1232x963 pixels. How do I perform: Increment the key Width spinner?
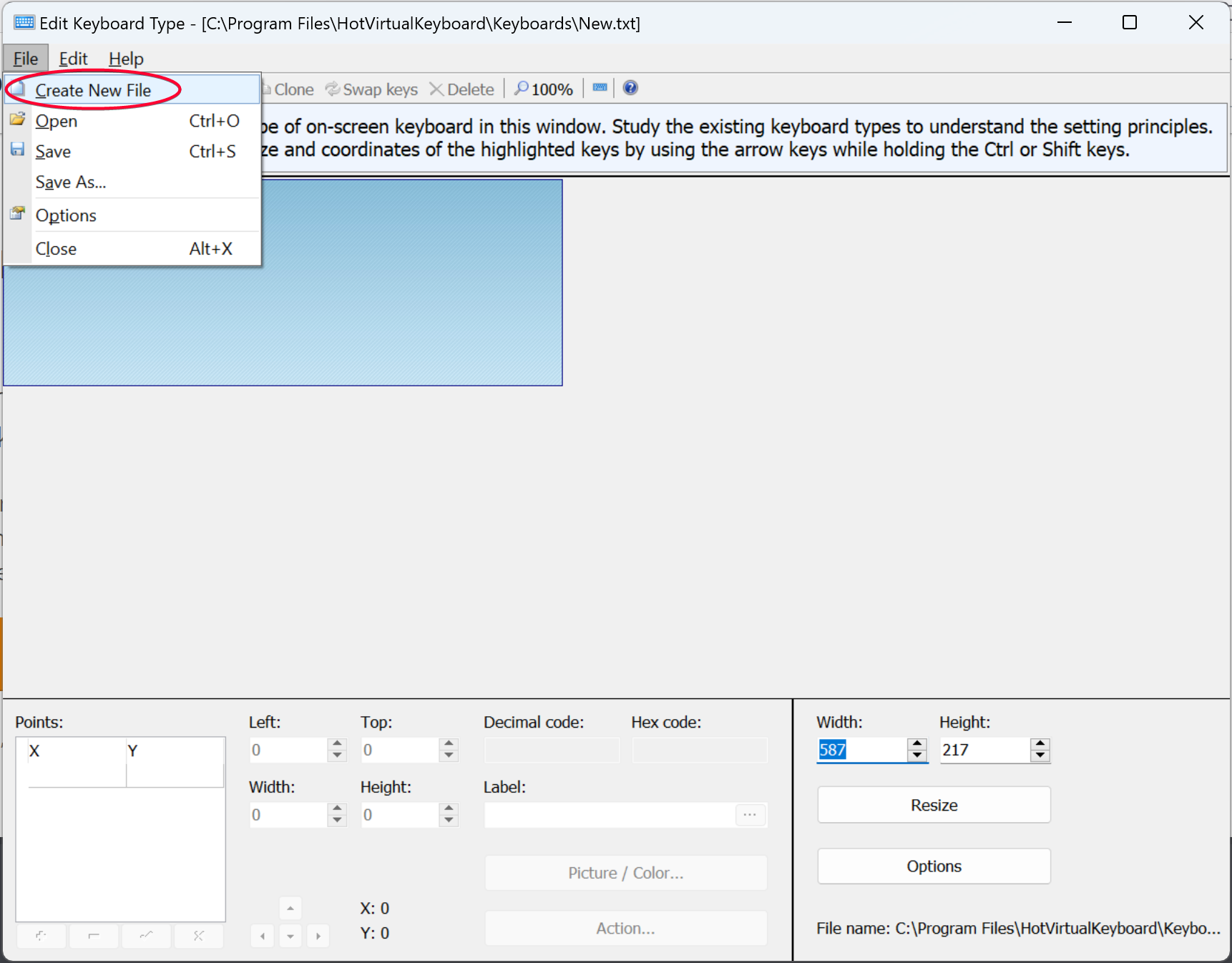click(x=337, y=809)
